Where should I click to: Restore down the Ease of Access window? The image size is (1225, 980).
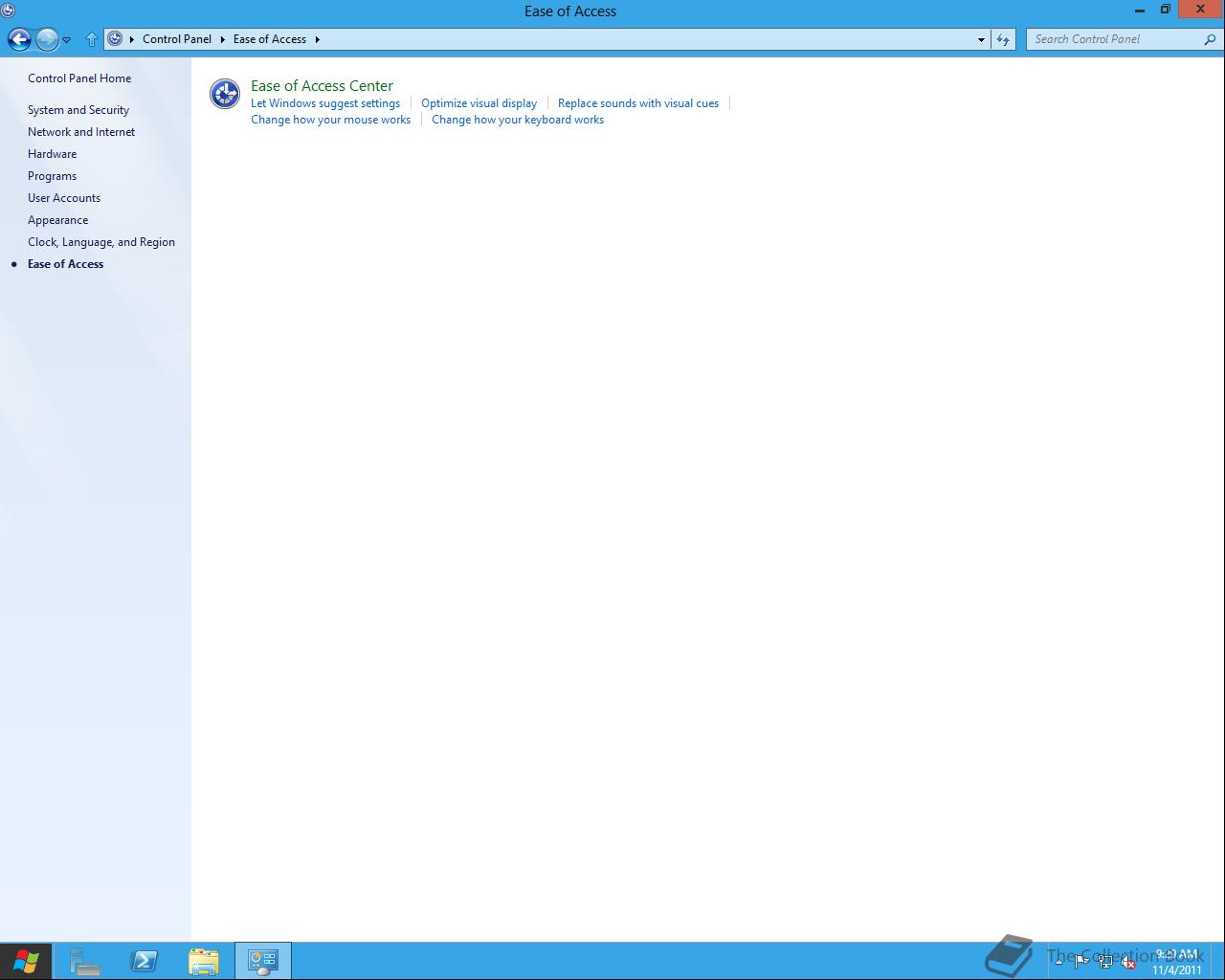click(1165, 10)
